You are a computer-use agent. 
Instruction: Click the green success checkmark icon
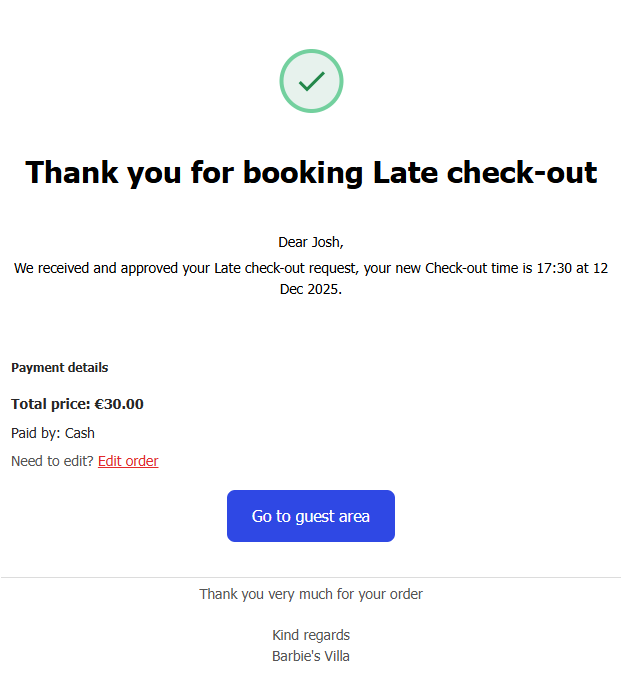[x=311, y=81]
